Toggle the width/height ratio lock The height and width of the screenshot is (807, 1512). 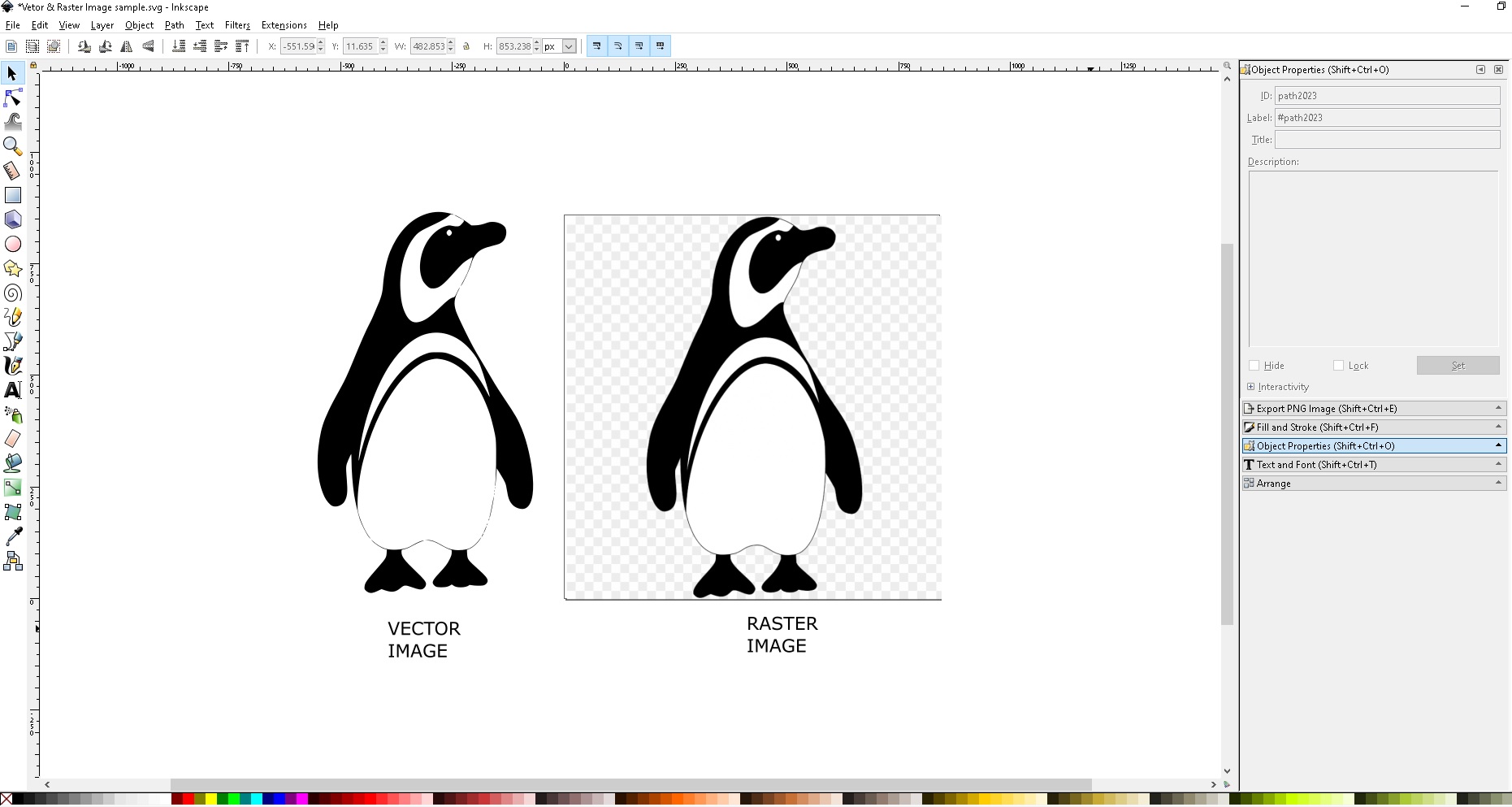click(x=466, y=46)
